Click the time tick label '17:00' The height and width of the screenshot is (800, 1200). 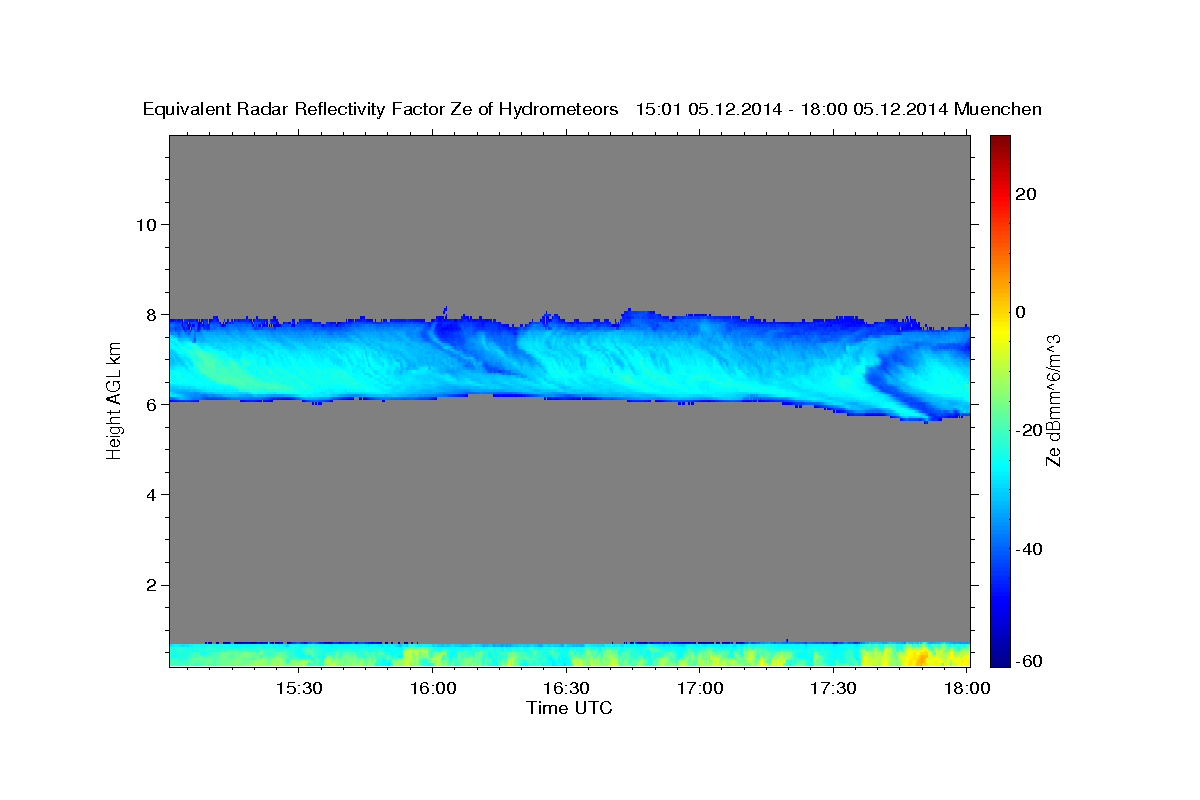point(700,689)
